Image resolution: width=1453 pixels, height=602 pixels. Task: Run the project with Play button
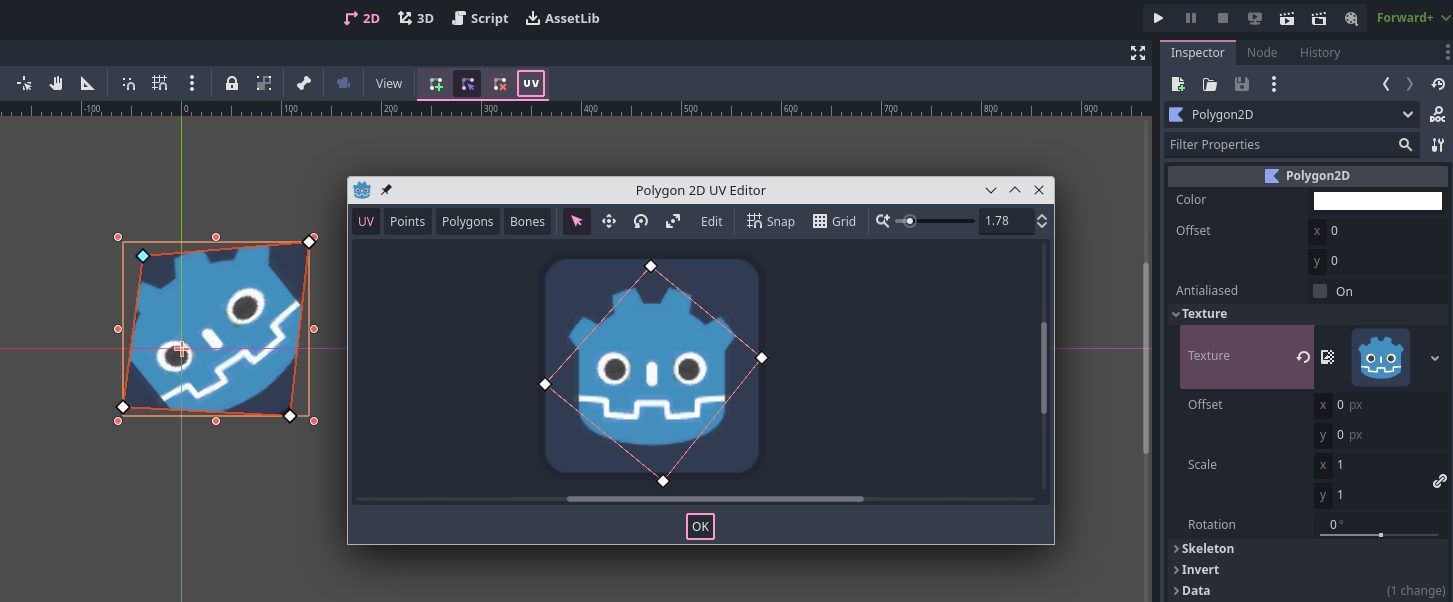1158,18
